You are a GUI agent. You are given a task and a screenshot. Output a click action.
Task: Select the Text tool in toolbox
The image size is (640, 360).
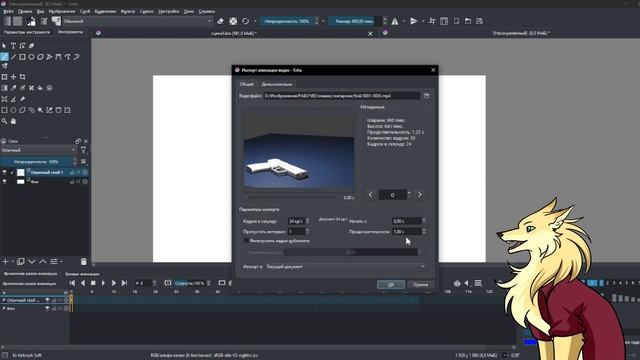[13, 46]
